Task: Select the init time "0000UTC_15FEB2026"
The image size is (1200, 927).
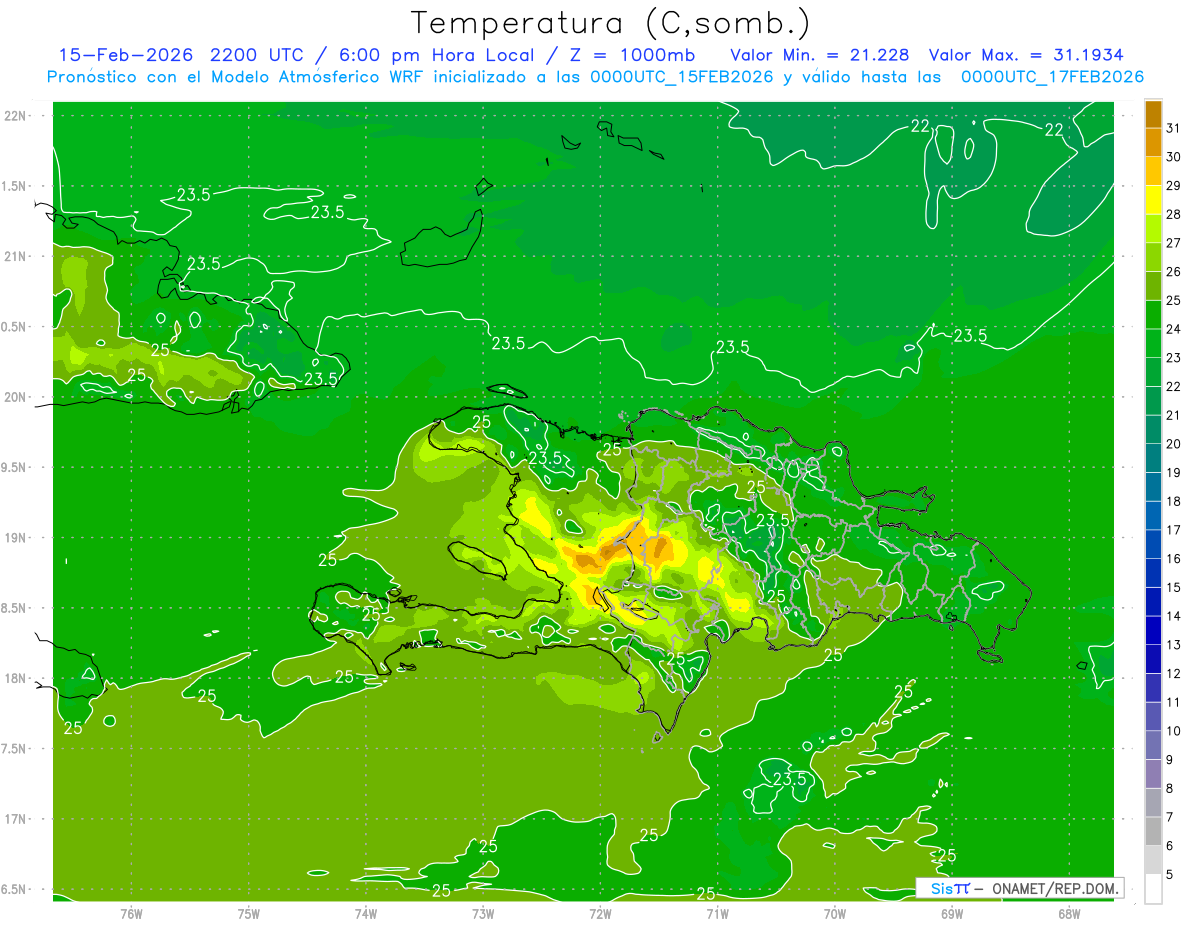Action: tap(682, 77)
